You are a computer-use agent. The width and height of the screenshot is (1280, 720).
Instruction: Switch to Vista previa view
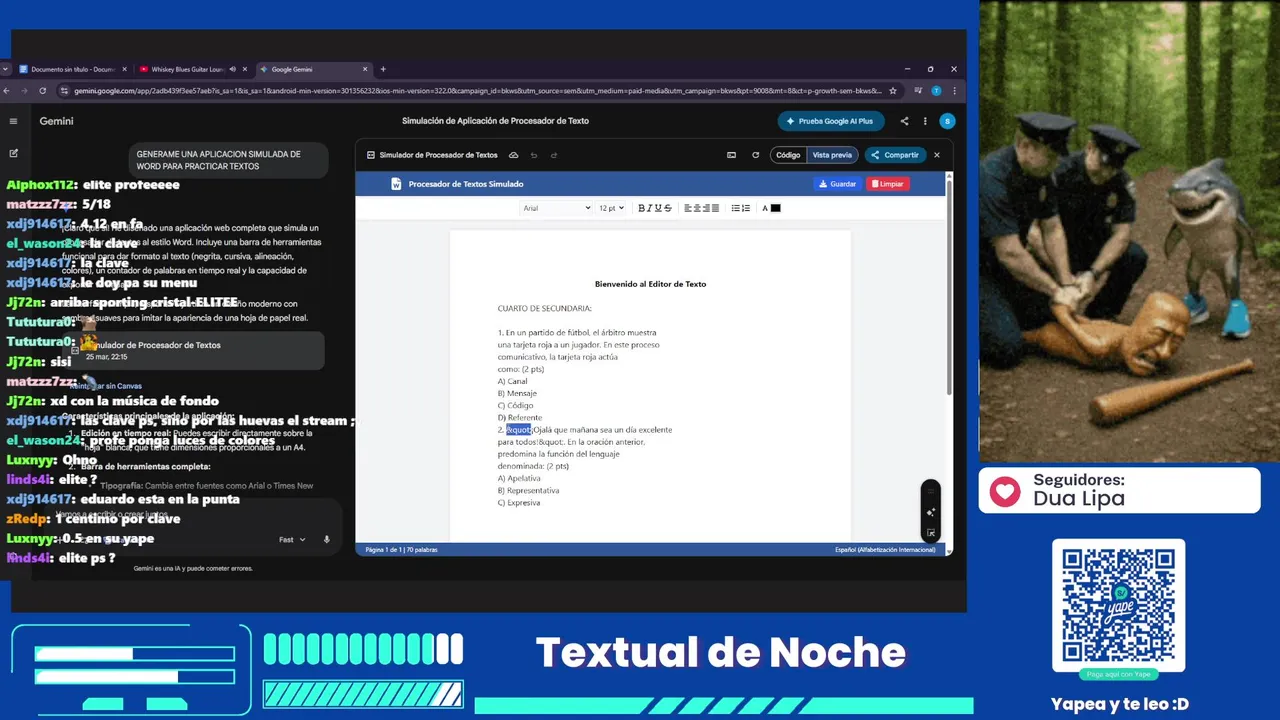coord(832,155)
